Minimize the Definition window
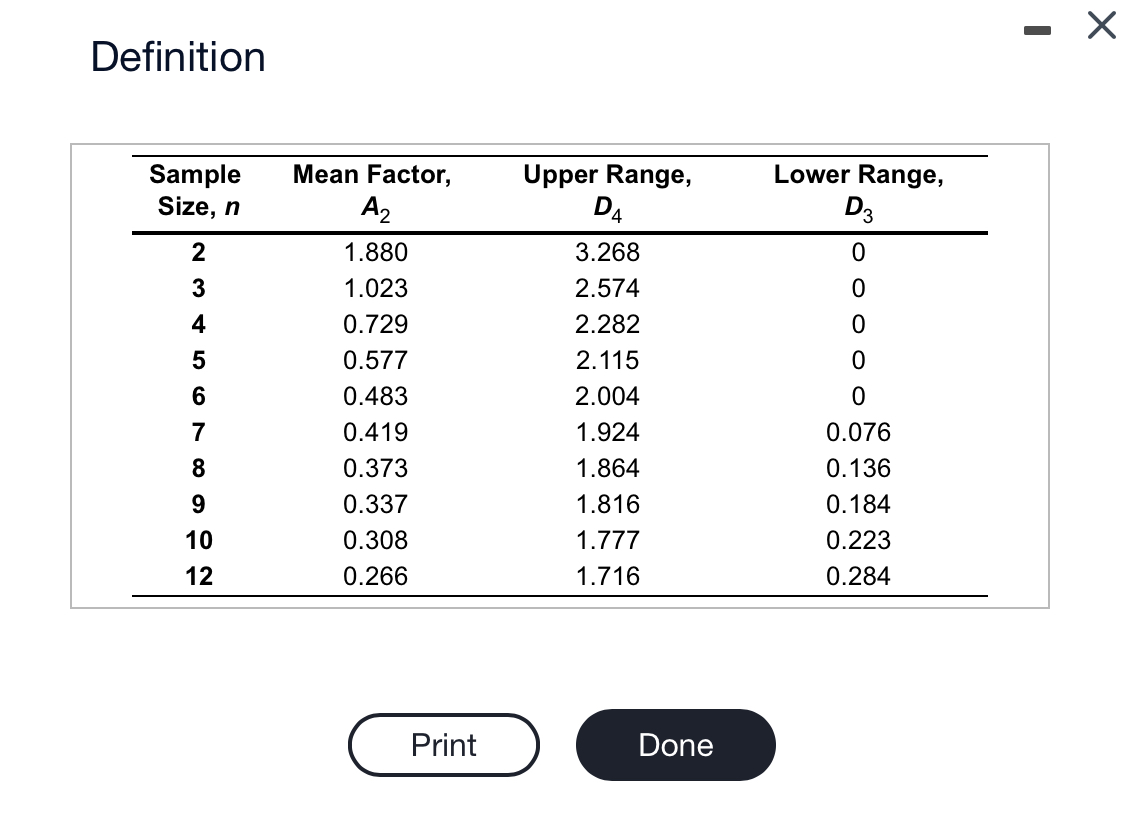The width and height of the screenshot is (1131, 832). coord(1037,28)
